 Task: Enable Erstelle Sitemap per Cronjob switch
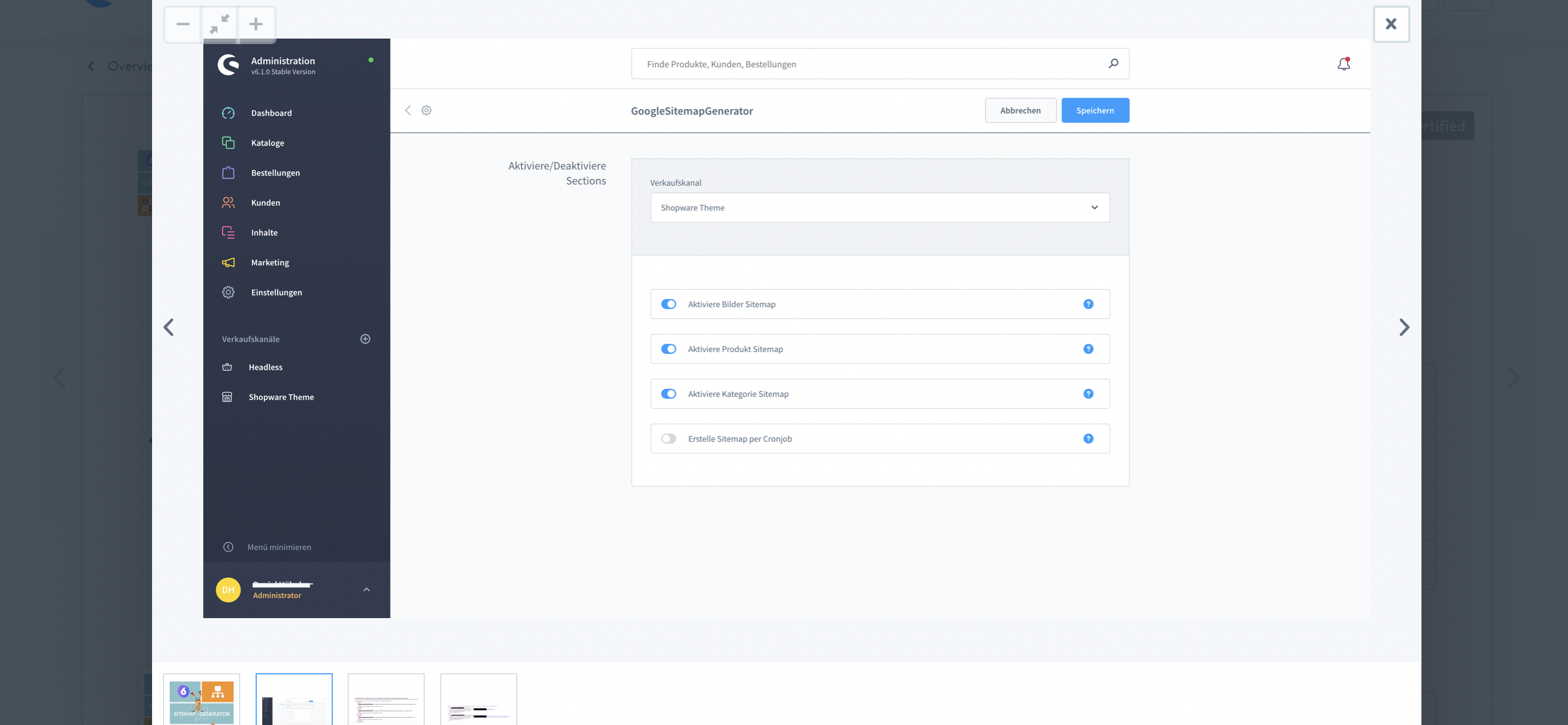click(668, 439)
